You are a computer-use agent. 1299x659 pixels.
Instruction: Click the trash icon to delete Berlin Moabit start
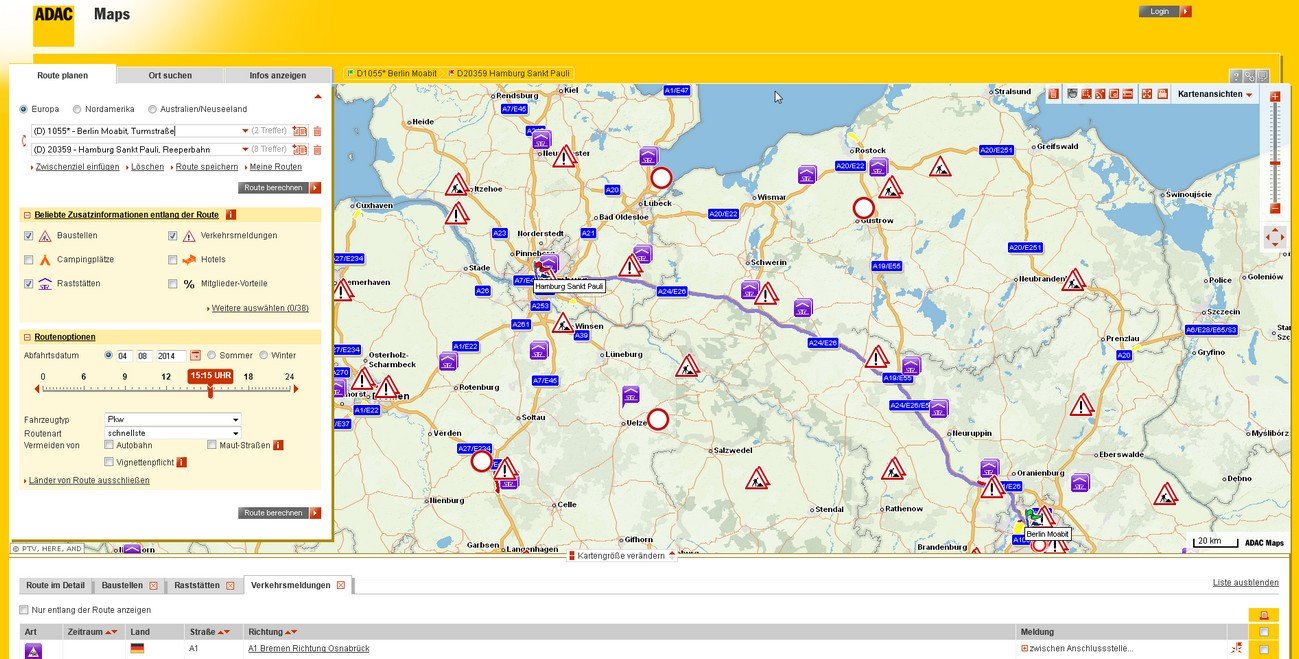pos(317,130)
